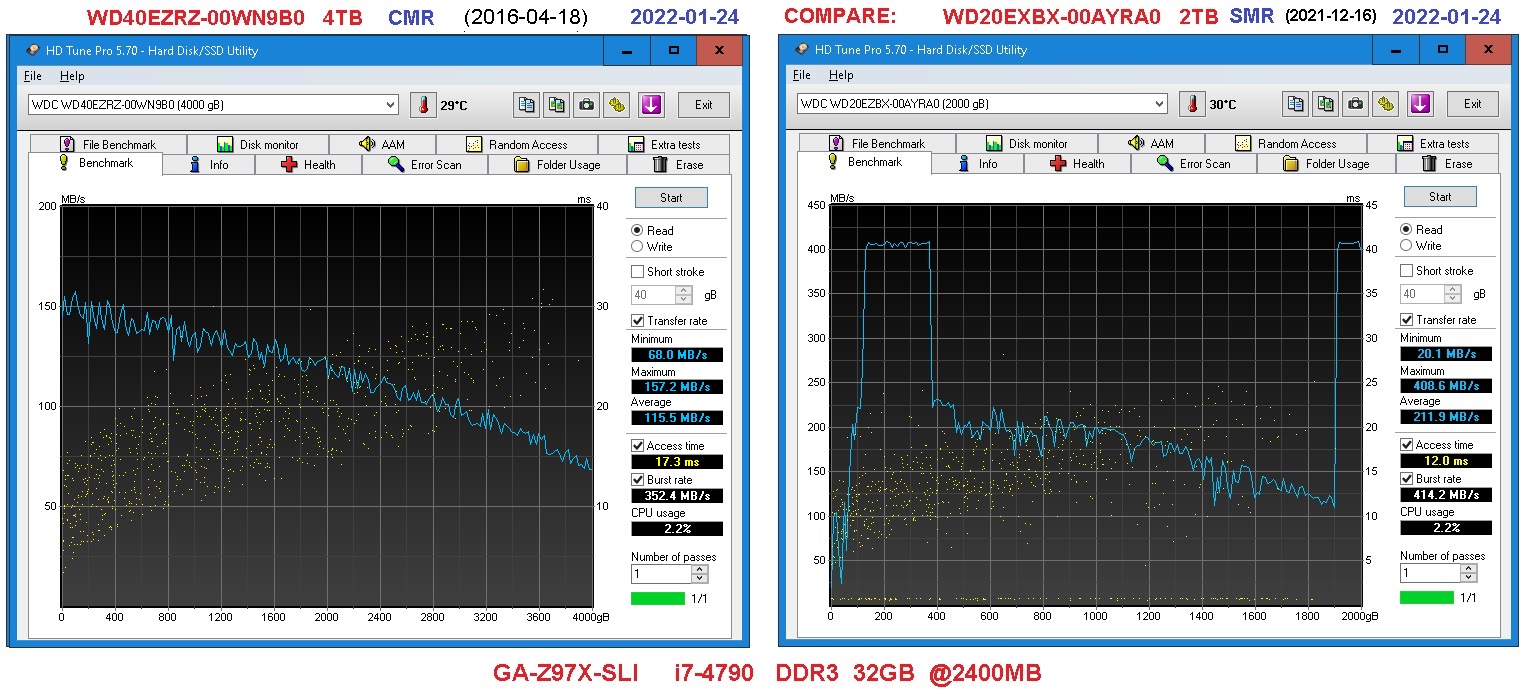Select the 157.2 MB/s maximum value

(x=676, y=387)
